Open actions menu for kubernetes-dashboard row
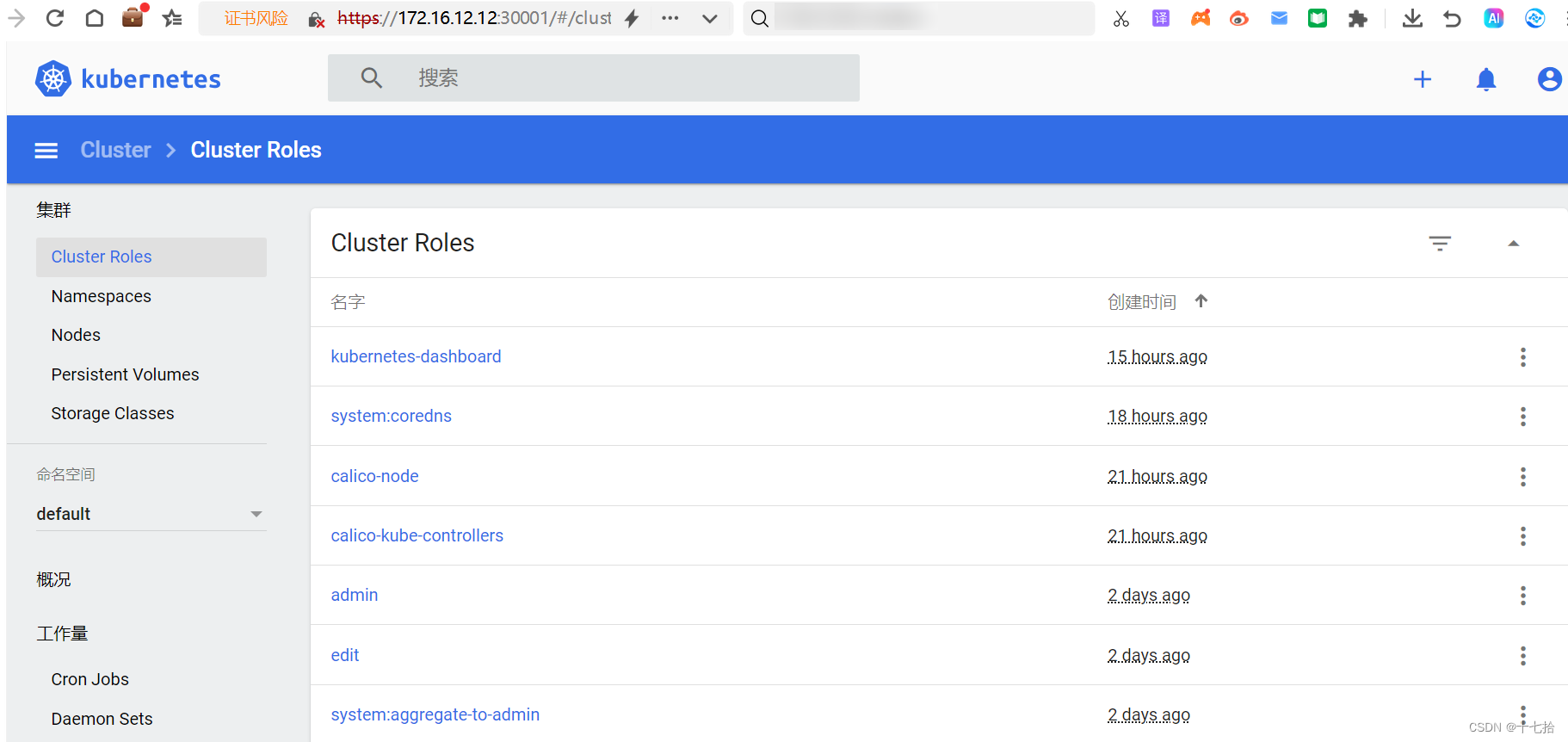This screenshot has height=742, width=1568. point(1523,357)
